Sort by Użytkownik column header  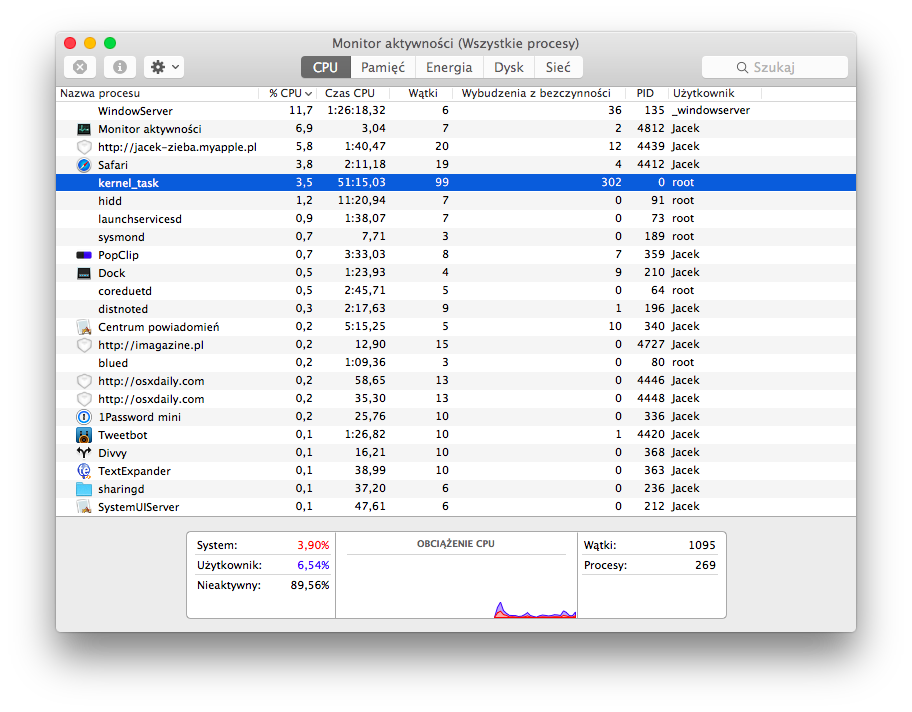(x=714, y=93)
